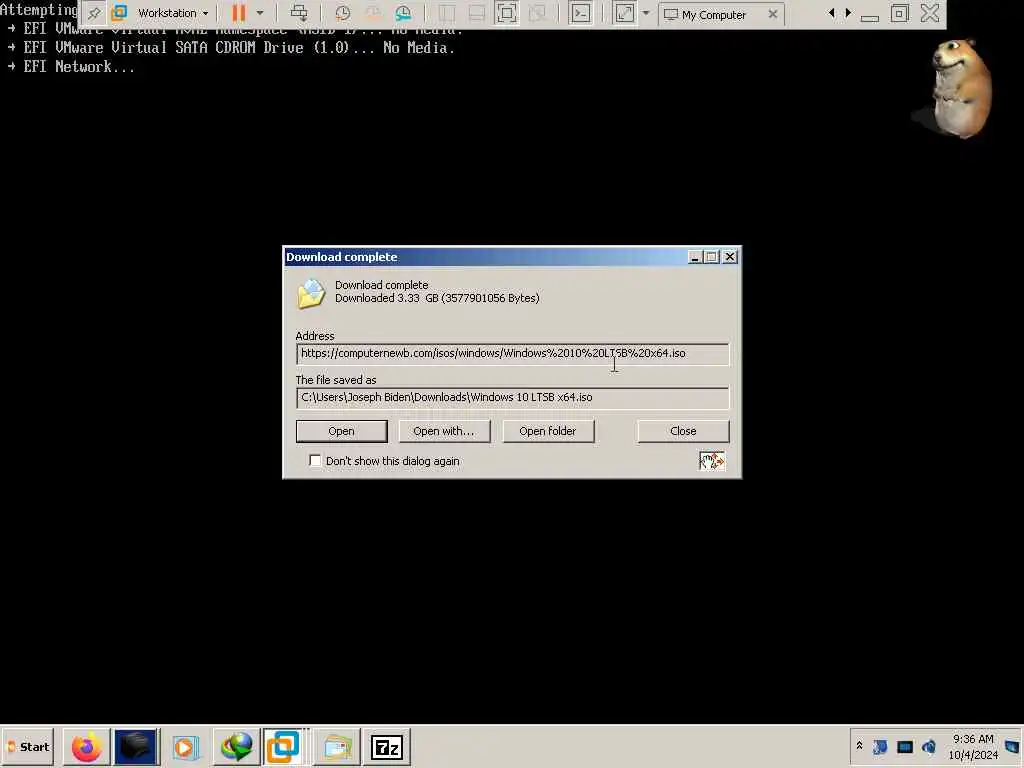Click the show desktop icon at tray edge

[x=1013, y=746]
